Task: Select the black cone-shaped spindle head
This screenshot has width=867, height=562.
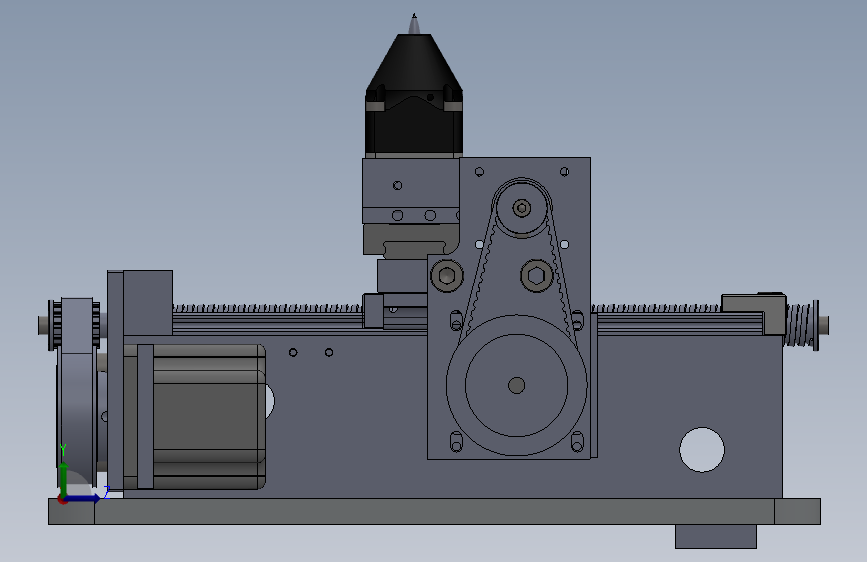Action: [x=414, y=62]
